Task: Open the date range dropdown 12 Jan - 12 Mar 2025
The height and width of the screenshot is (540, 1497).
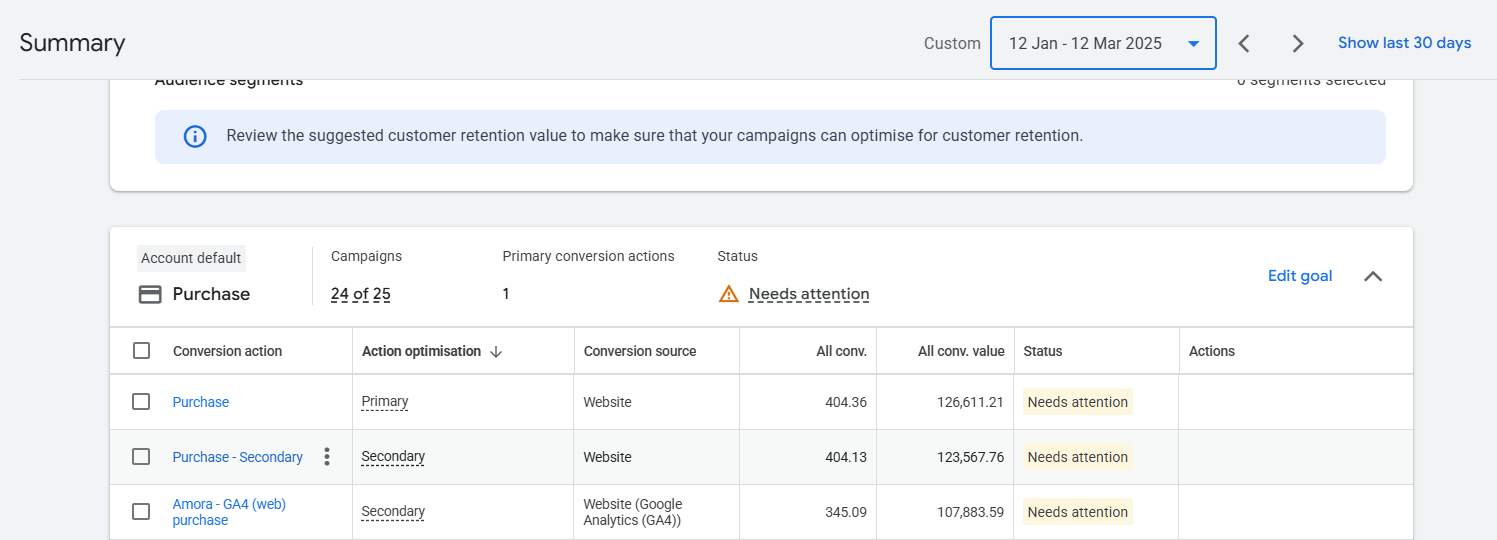Action: [1103, 43]
